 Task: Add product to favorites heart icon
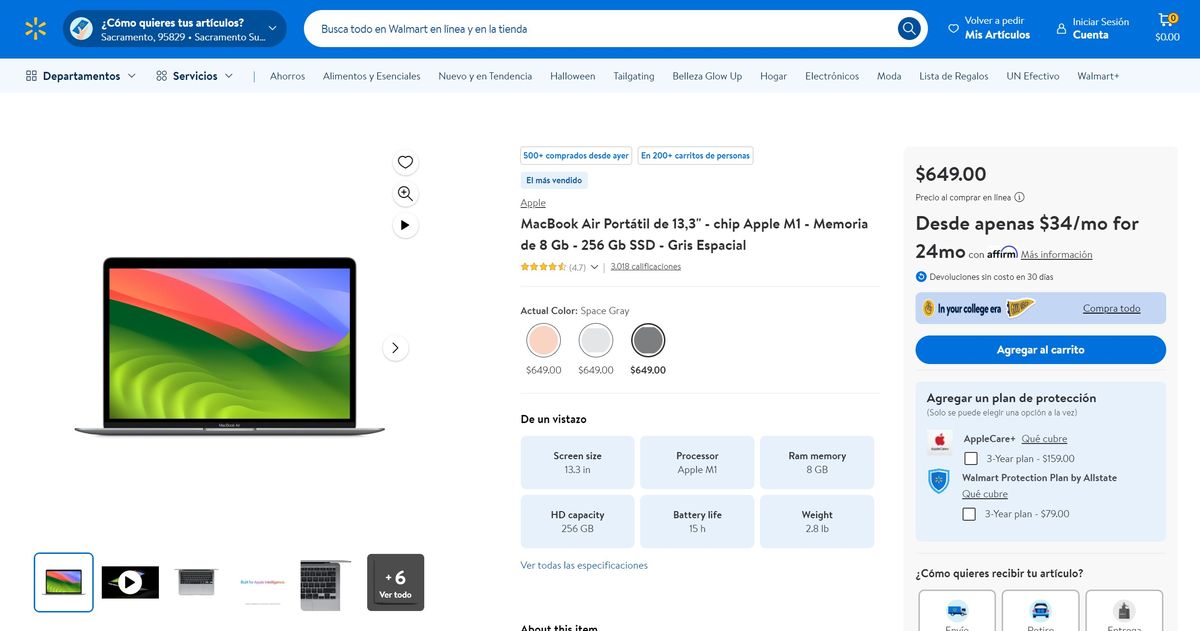405,162
